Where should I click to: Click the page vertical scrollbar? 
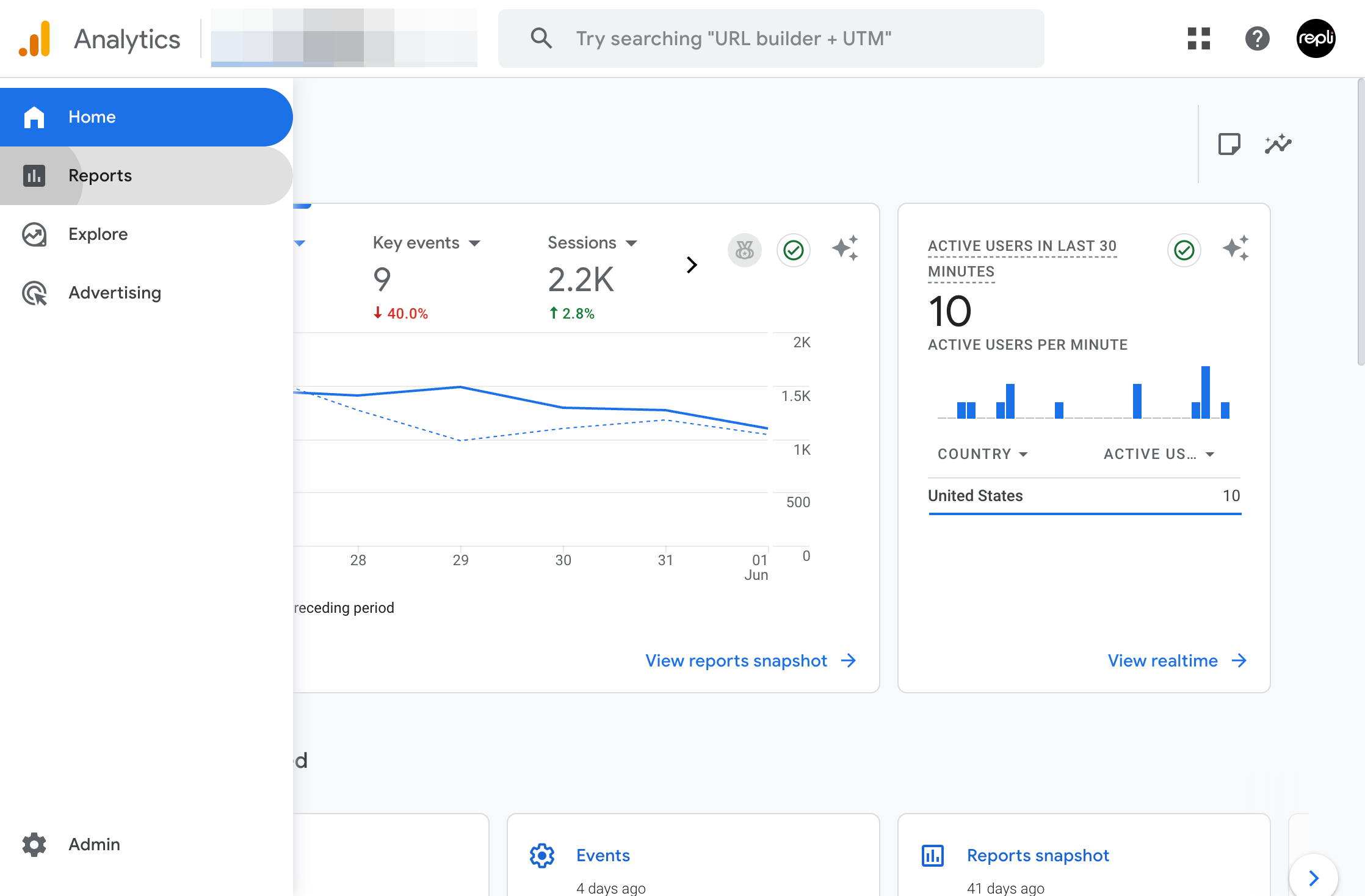click(x=1361, y=222)
